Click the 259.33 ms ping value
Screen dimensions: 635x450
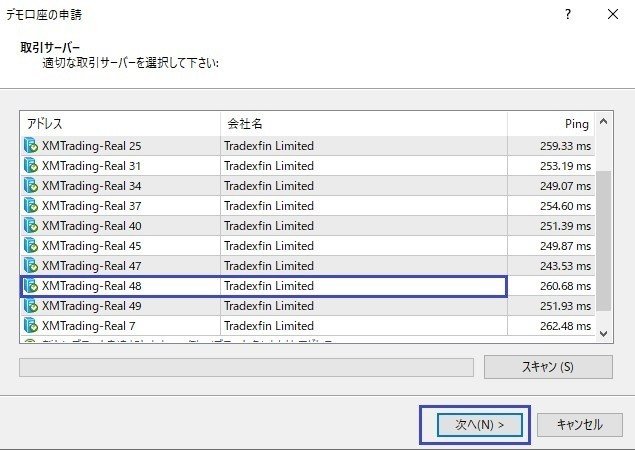(x=565, y=146)
